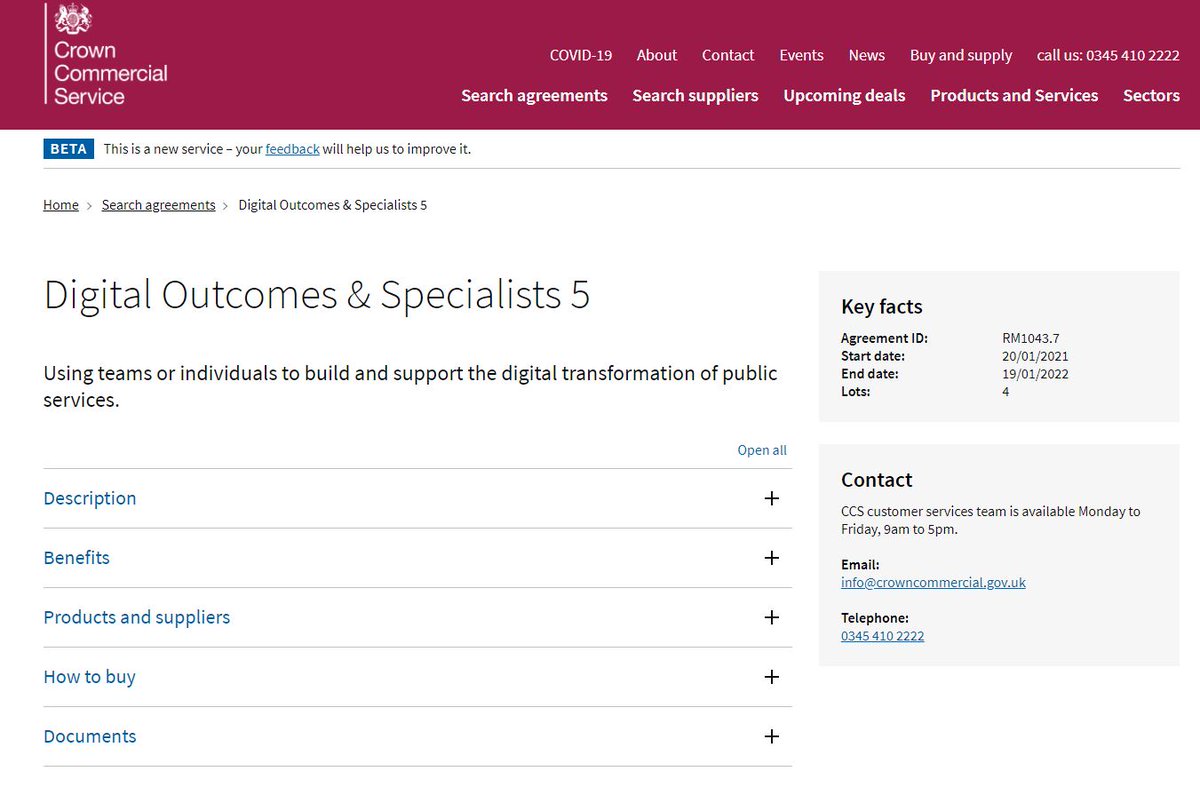
Task: Open Products and suppliers accordion heading
Action: pyautogui.click(x=137, y=617)
